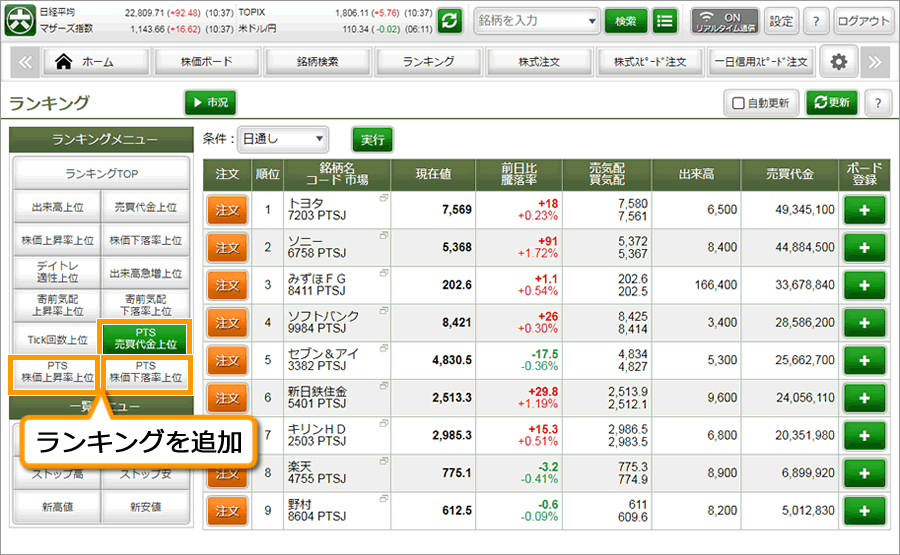The height and width of the screenshot is (555, 900).
Task: Click 注文 button for 野村
Action: coord(227,511)
